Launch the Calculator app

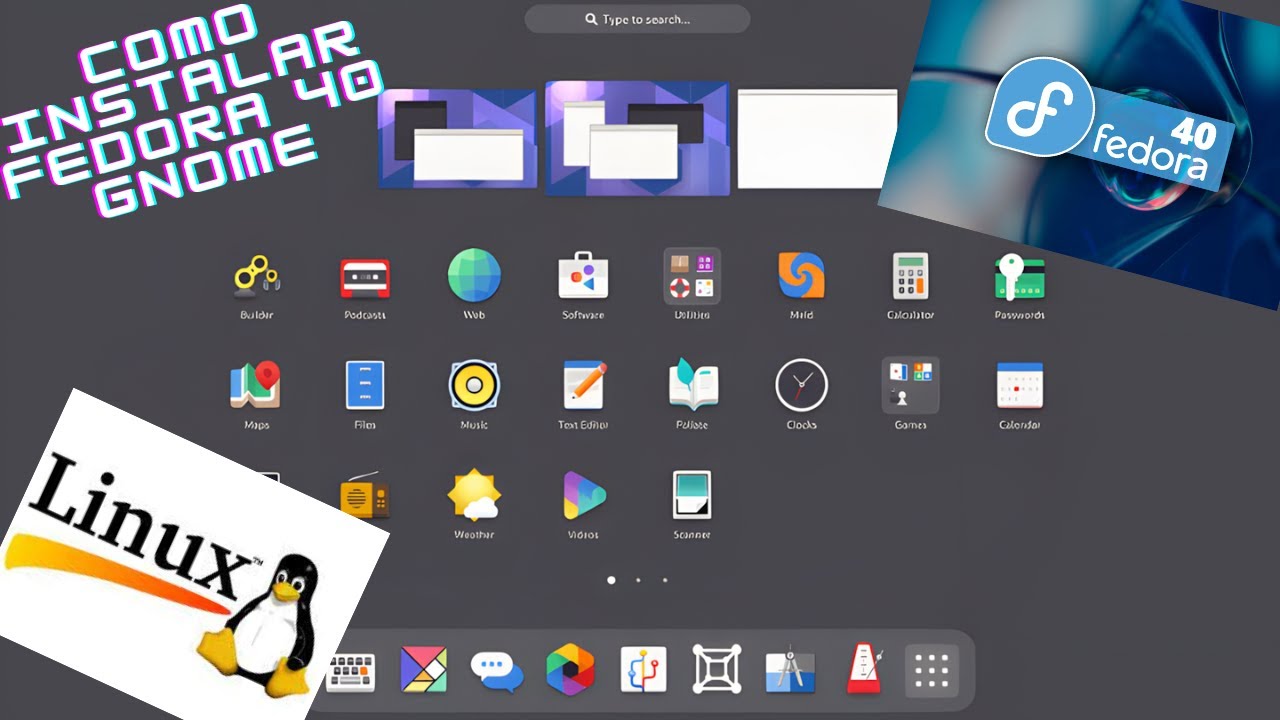tap(910, 276)
